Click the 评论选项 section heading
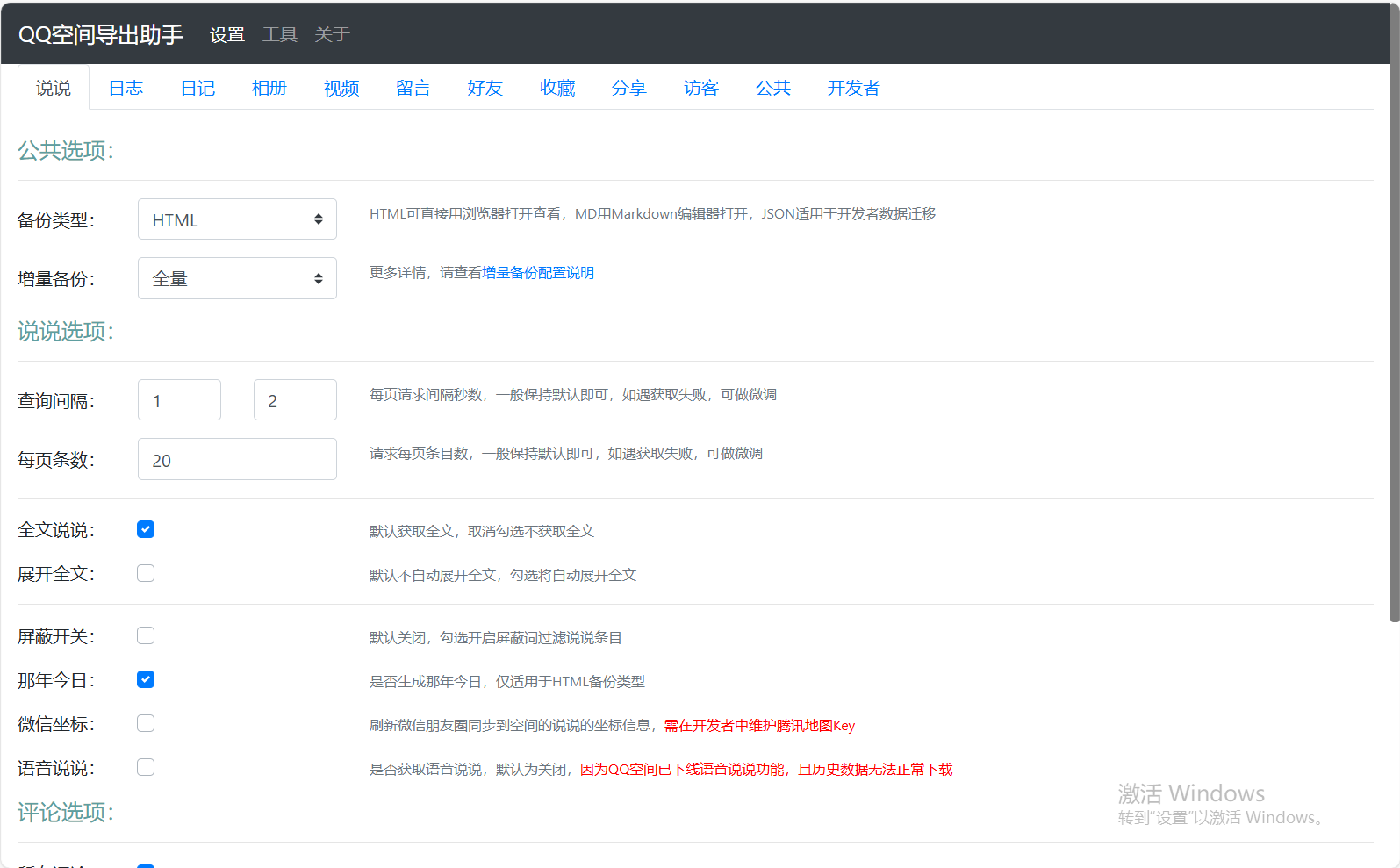 pyautogui.click(x=66, y=813)
